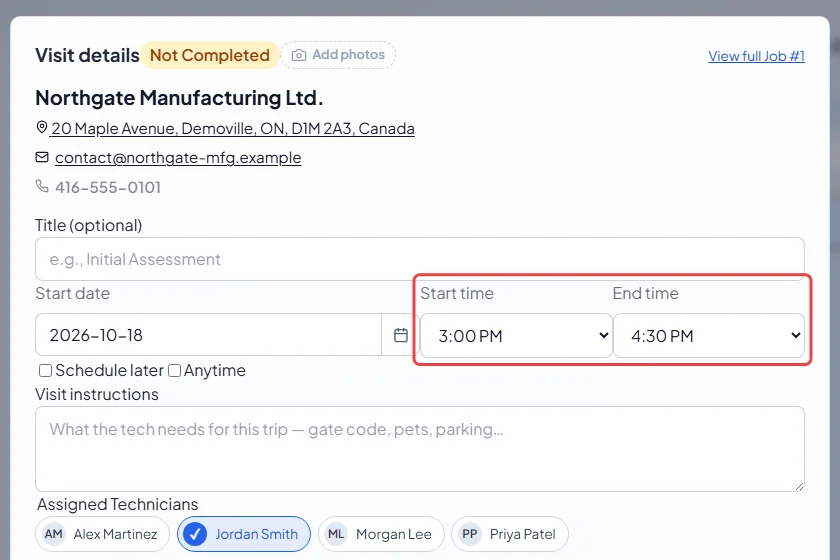This screenshot has width=840, height=560.
Task: Open the View full Job #1 link
Action: tap(756, 56)
